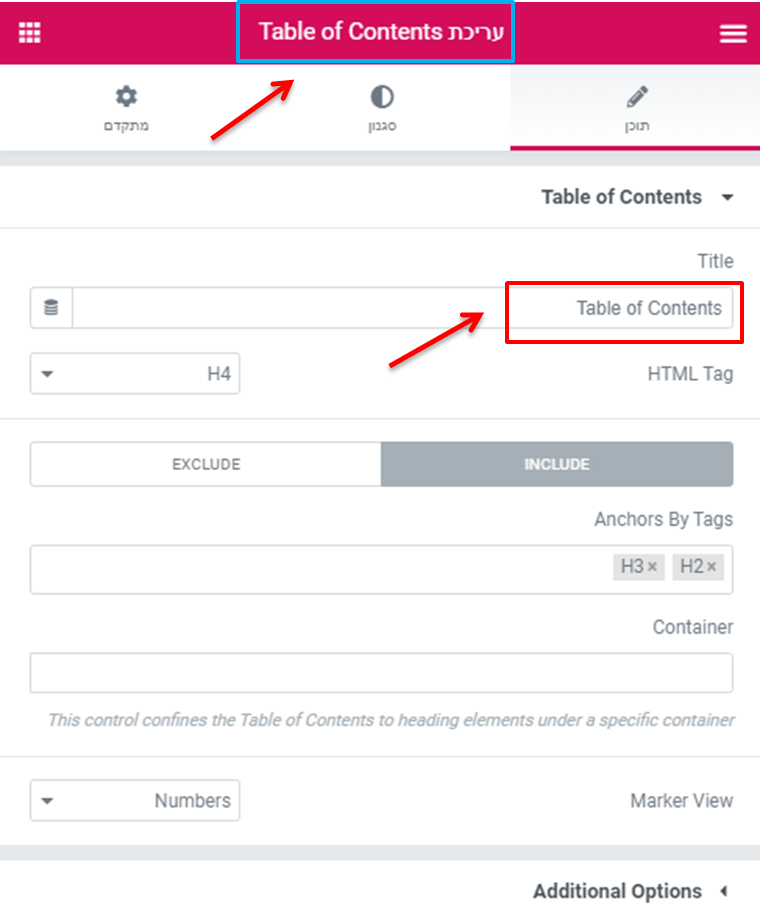Switch to the סגנון tab
This screenshot has width=760, height=909.
(x=382, y=108)
